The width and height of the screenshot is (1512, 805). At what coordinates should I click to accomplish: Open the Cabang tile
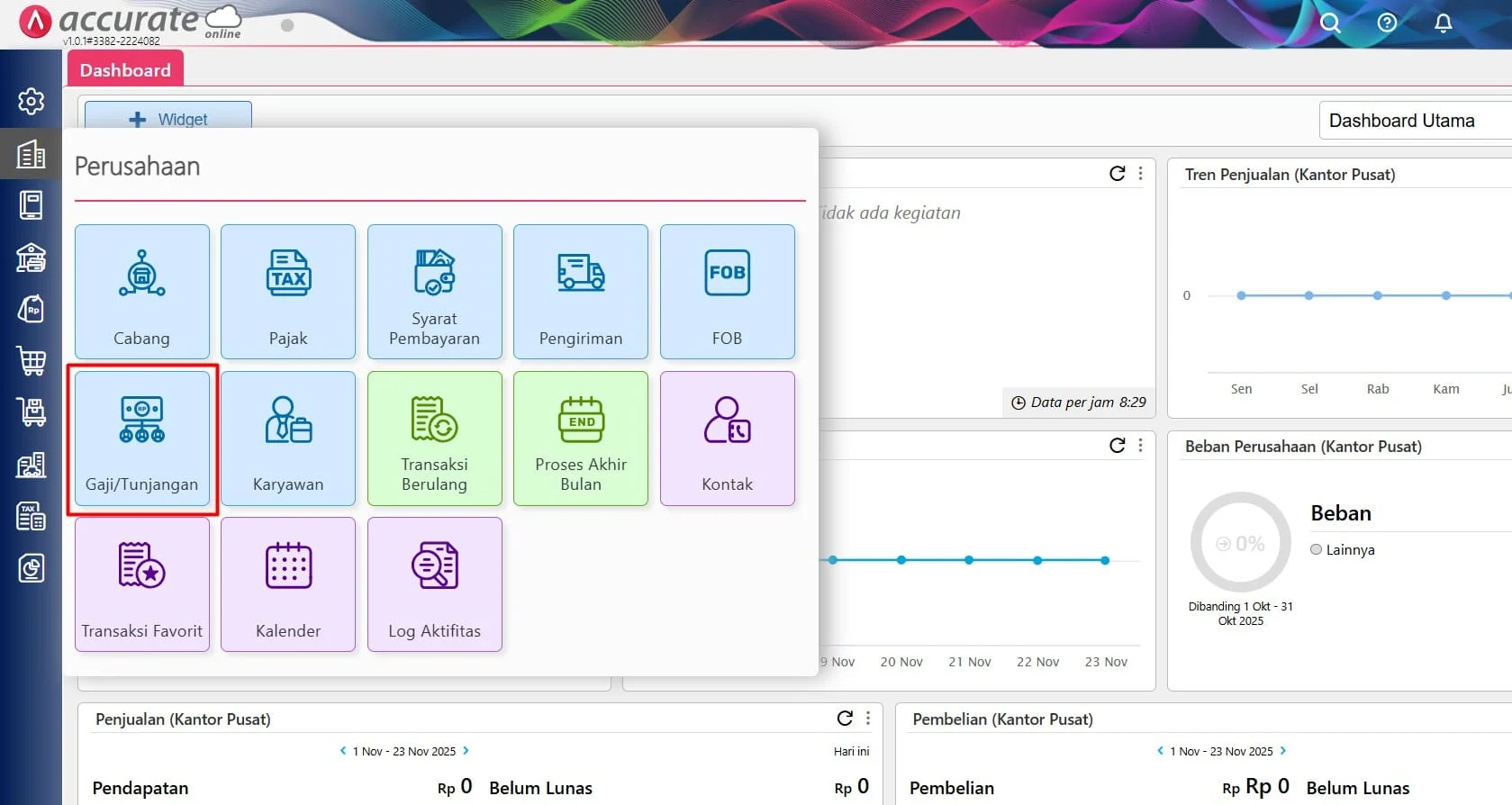pos(142,292)
